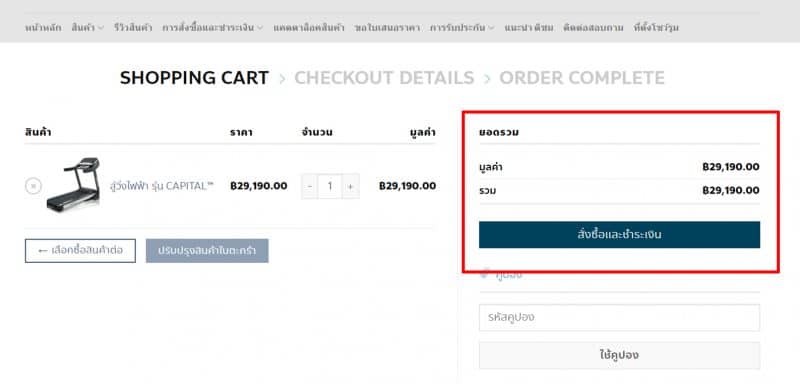Open the ขอใบเสนอราคา quotation page

pos(387,28)
